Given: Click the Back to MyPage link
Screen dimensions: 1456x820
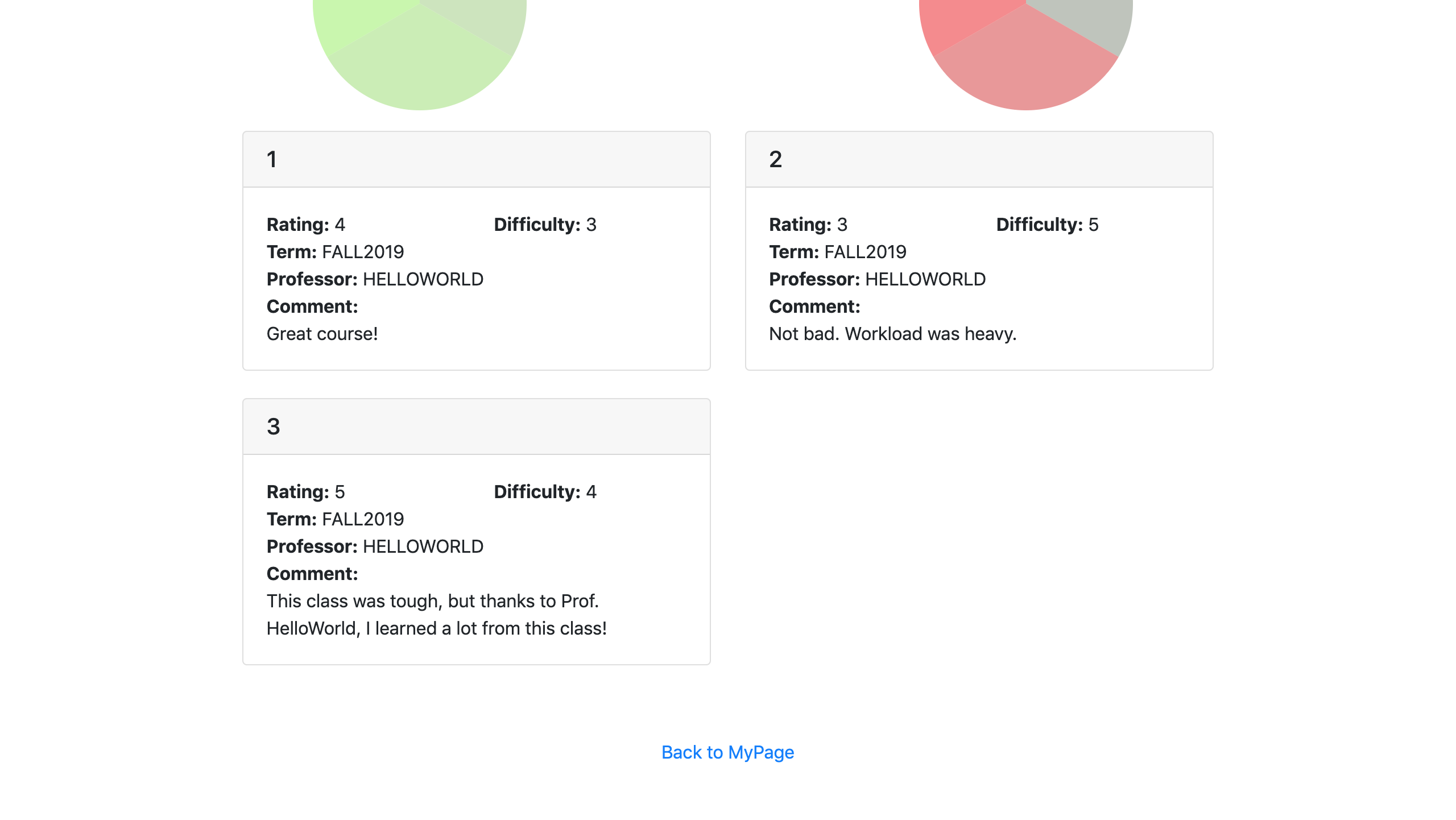Looking at the screenshot, I should 728,752.
